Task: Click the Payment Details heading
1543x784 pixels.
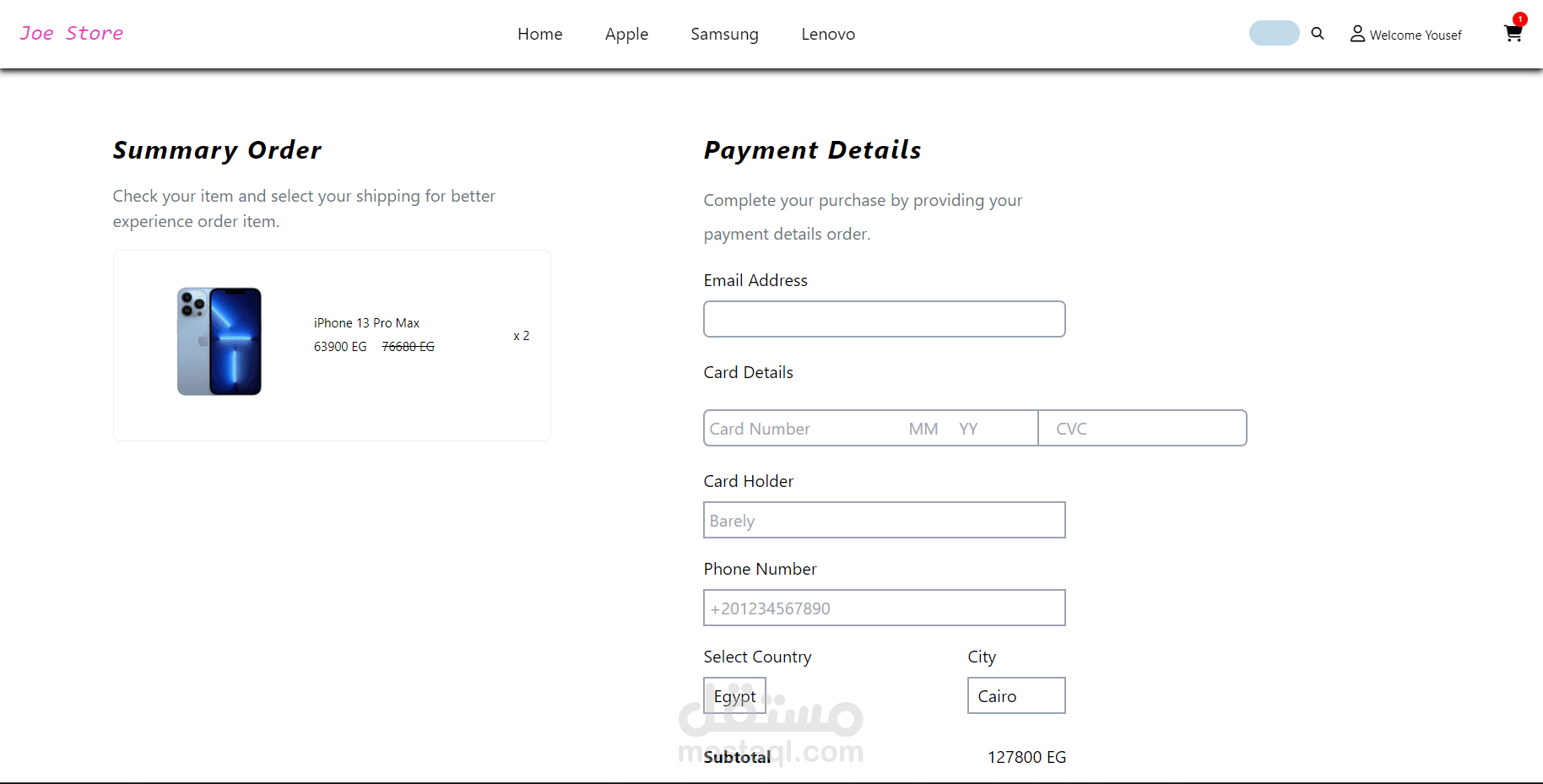Action: point(812,150)
